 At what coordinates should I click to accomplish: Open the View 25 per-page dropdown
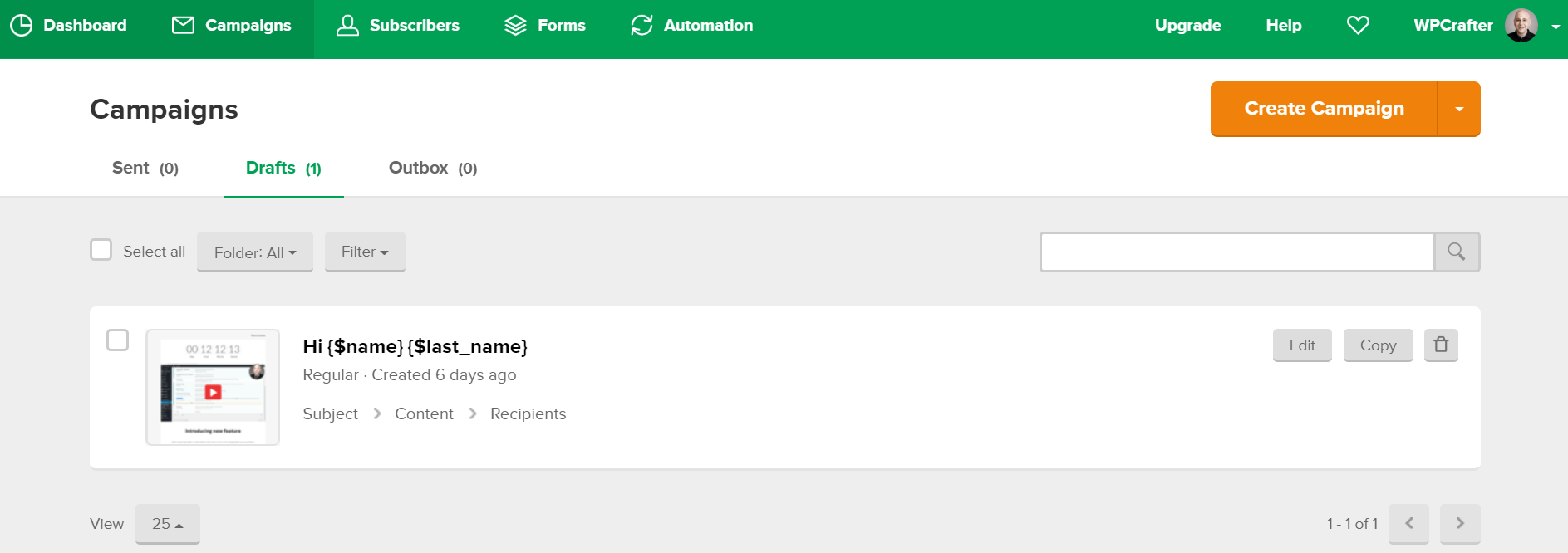pyautogui.click(x=168, y=524)
